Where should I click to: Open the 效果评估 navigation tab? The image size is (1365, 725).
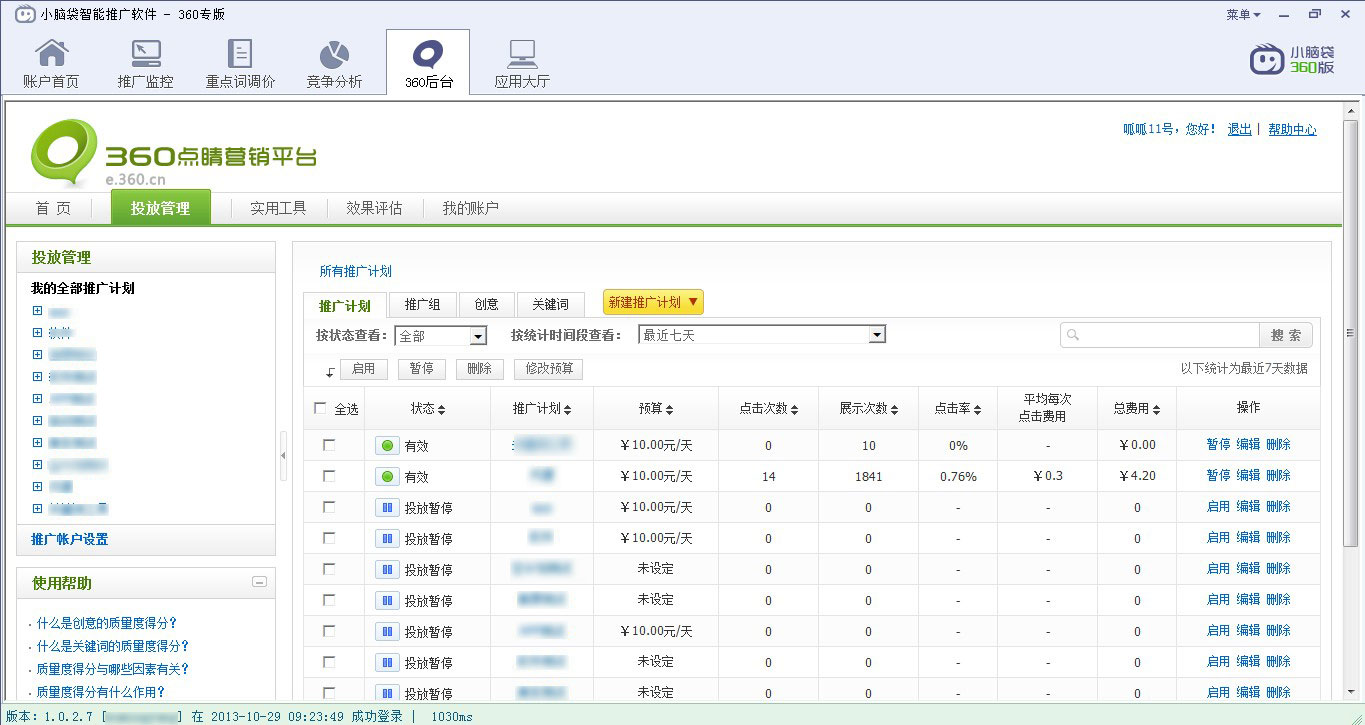point(374,208)
